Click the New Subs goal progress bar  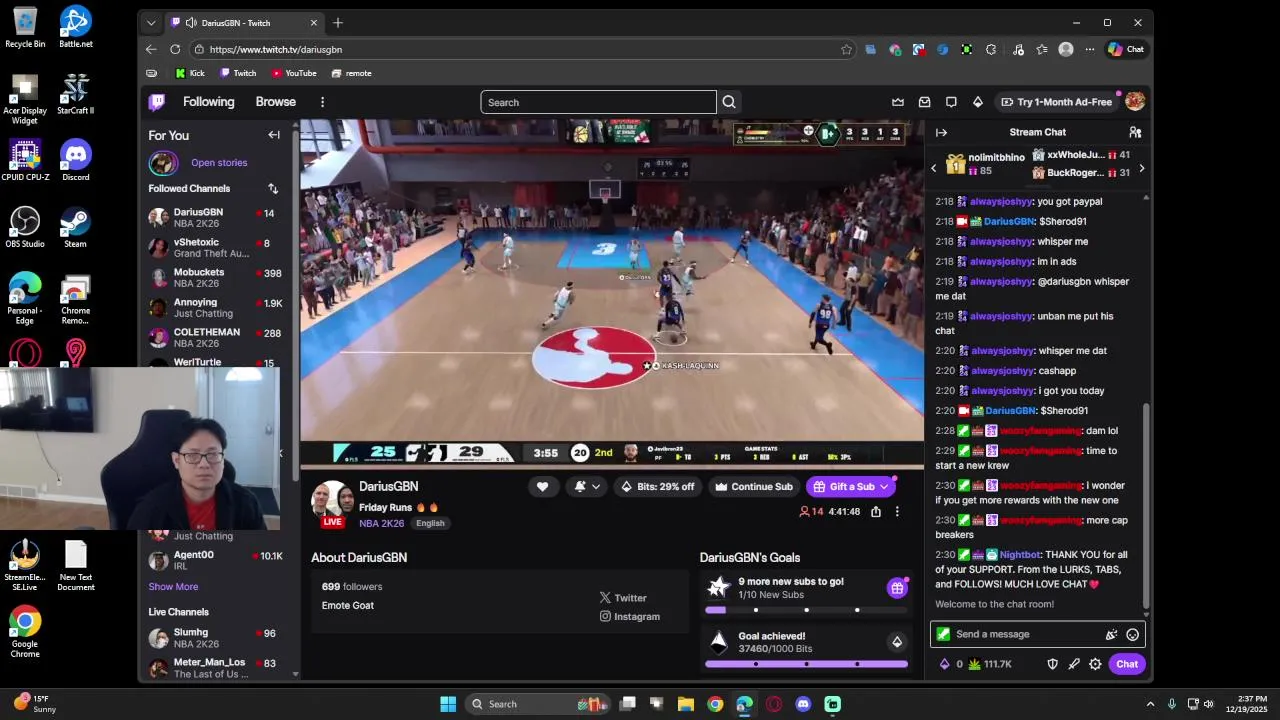[x=806, y=609]
